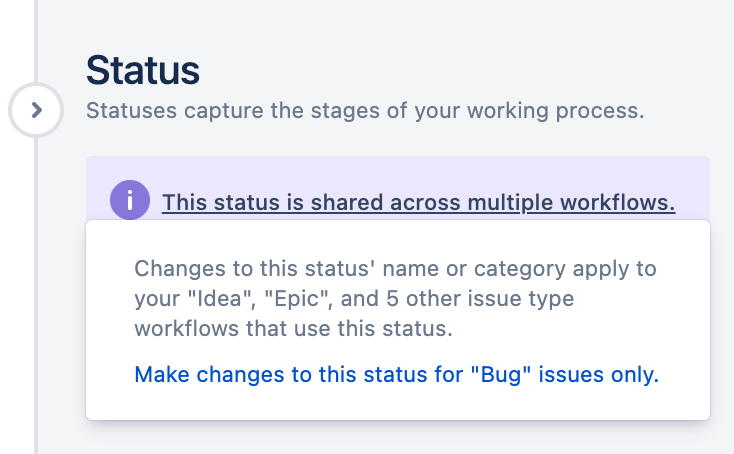Viewport: 734px width, 454px height.
Task: Open the shared across multiple workflows link
Action: (x=418, y=203)
